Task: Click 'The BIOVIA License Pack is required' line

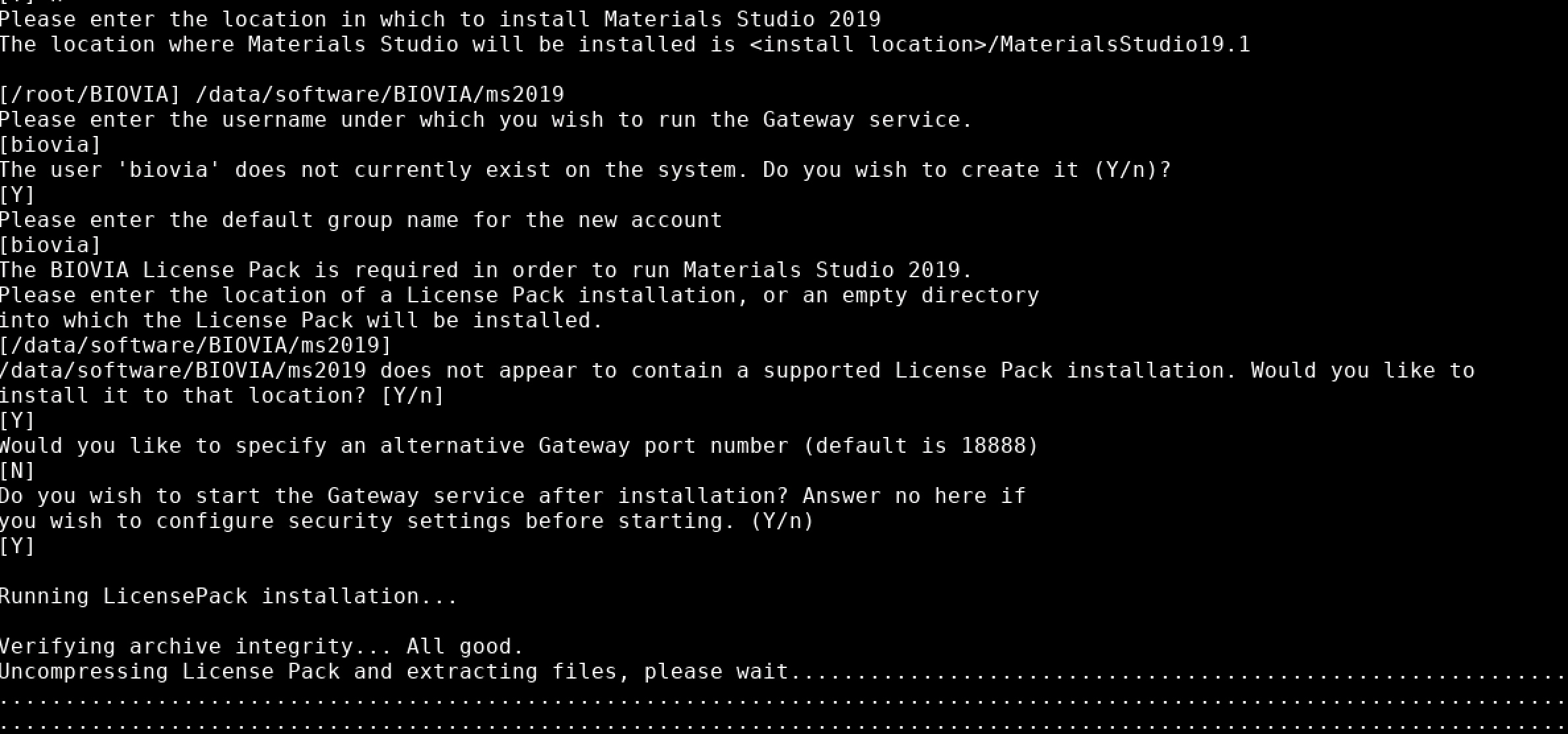Action: tap(485, 270)
